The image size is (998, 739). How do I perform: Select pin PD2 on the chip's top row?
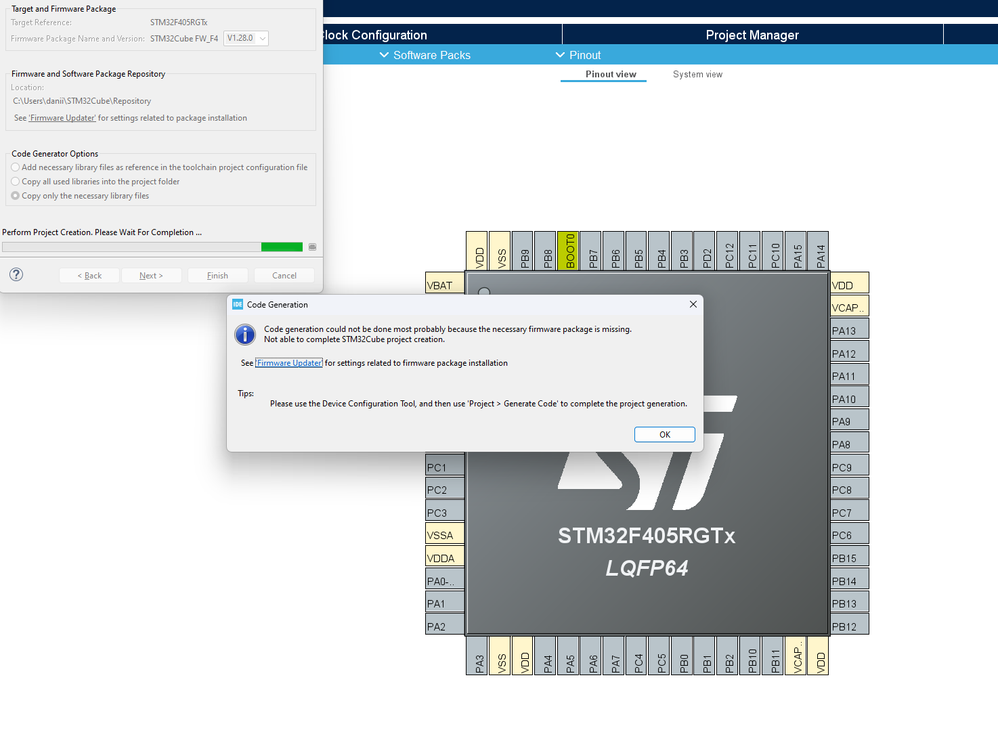pos(706,251)
